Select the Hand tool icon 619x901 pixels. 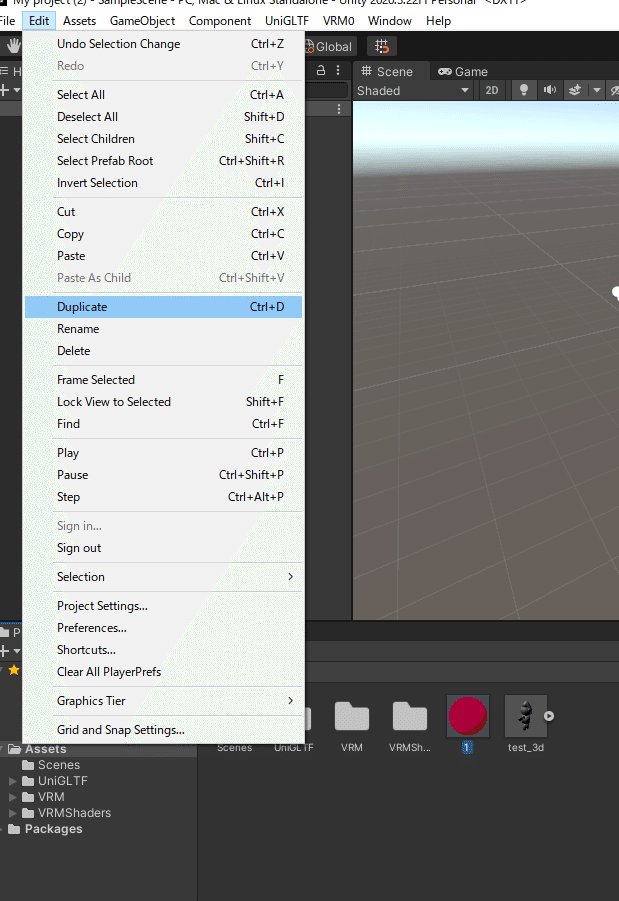click(13, 46)
